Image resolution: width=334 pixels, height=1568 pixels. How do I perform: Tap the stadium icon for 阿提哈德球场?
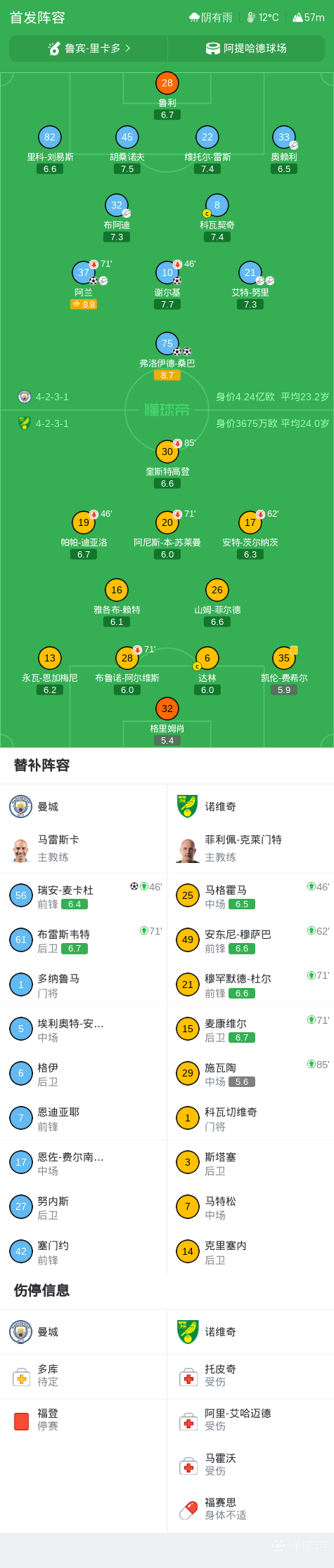pos(213,48)
